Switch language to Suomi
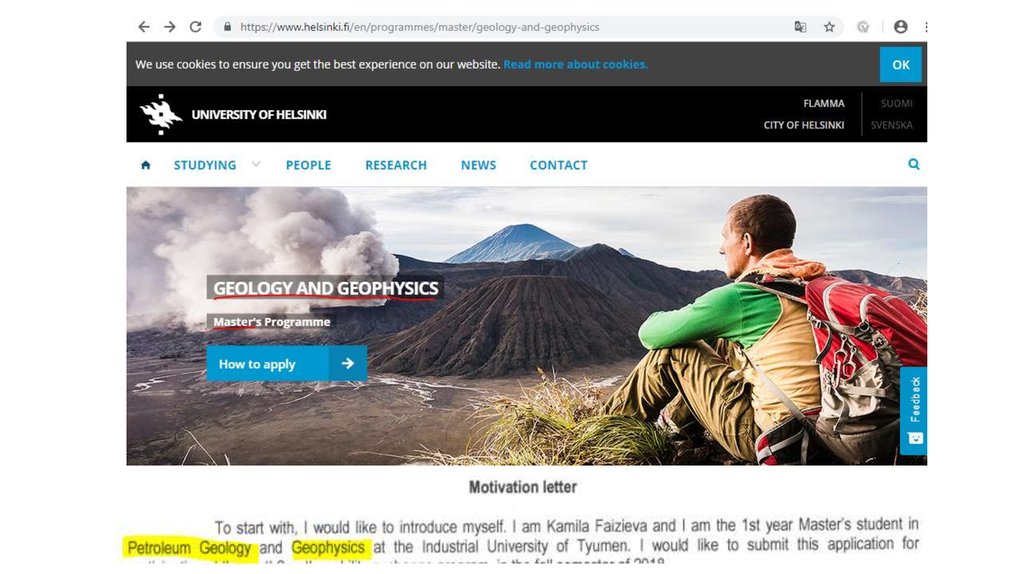This screenshot has width=1024, height=574. coord(896,103)
